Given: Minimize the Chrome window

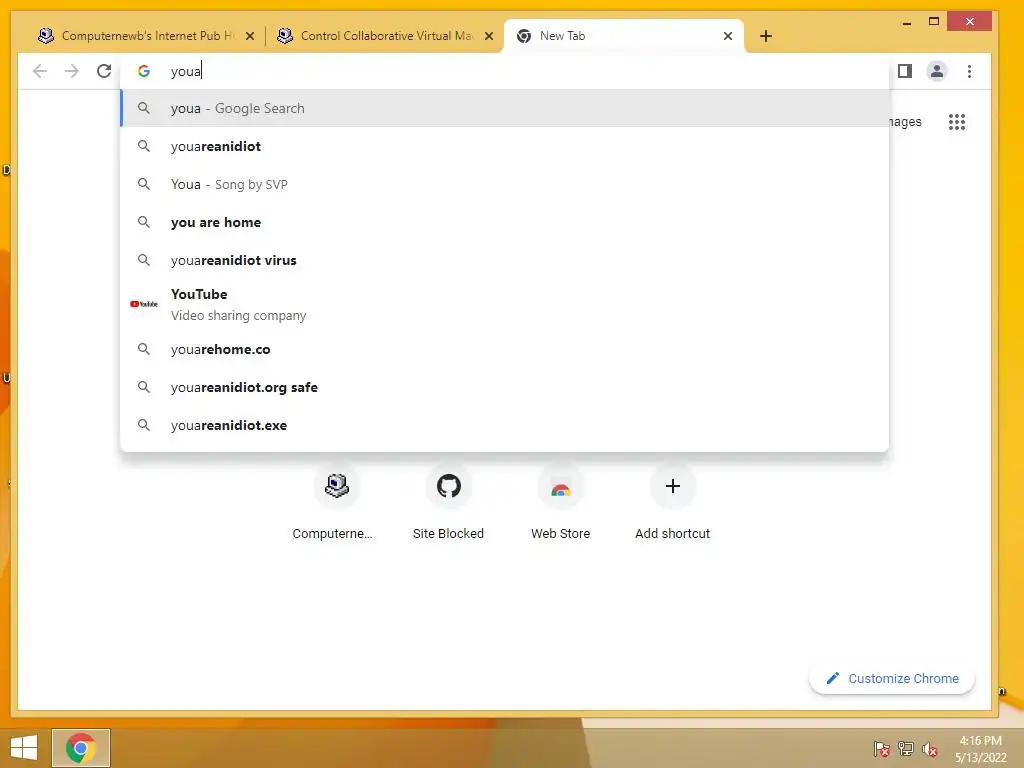Looking at the screenshot, I should pyautogui.click(x=907, y=22).
